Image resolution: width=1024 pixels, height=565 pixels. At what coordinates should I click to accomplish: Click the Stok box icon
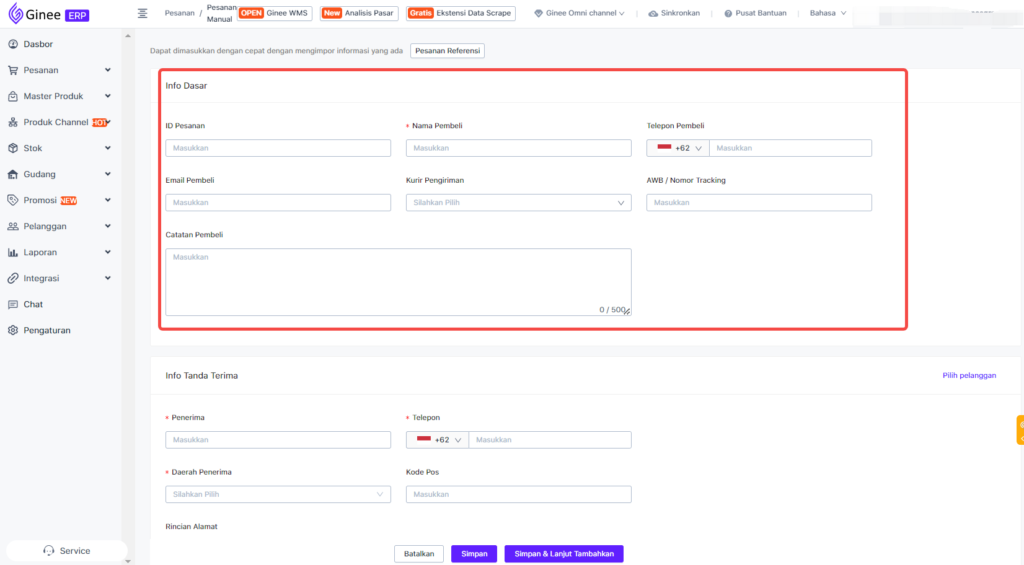point(13,148)
